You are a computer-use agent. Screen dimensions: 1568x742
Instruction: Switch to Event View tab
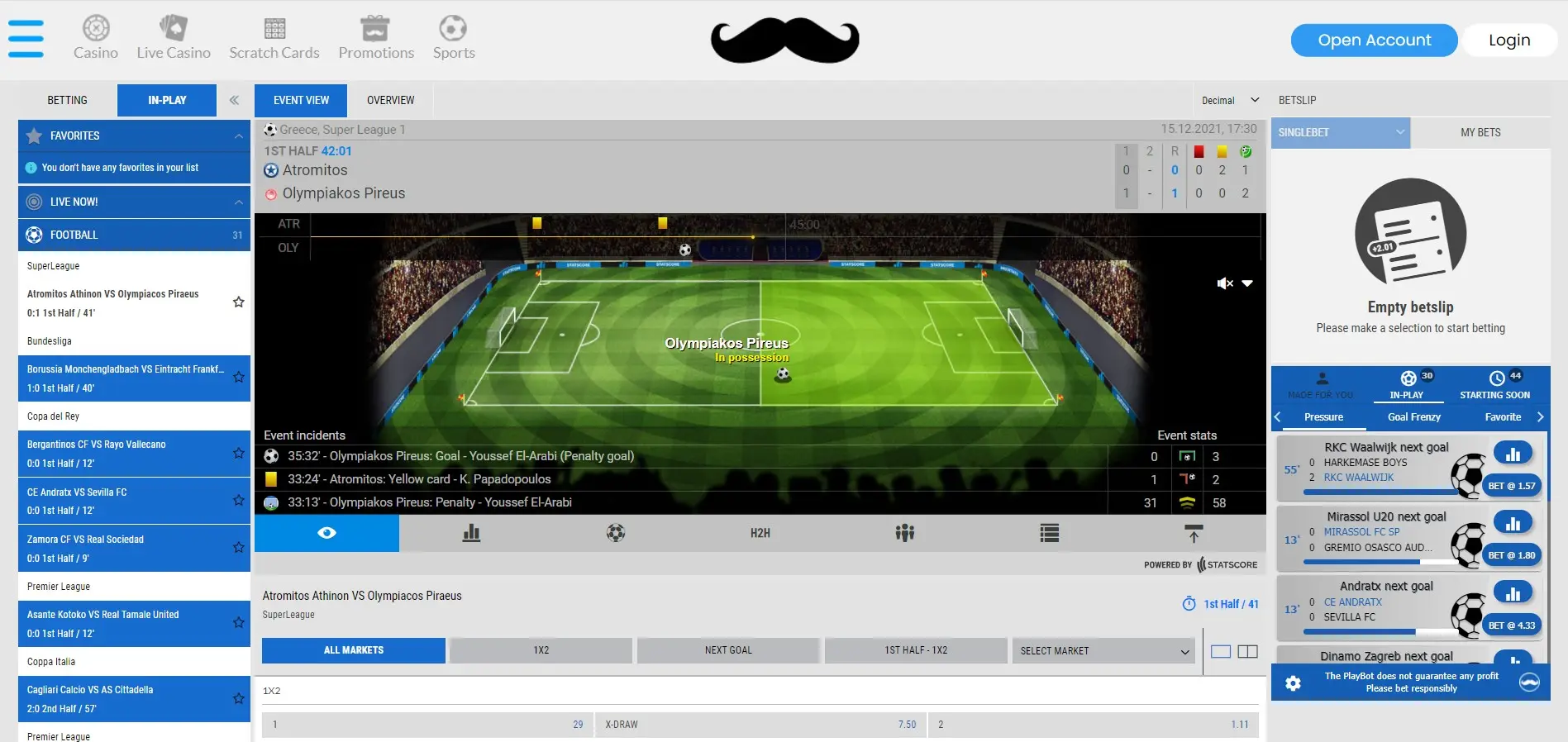(x=301, y=100)
